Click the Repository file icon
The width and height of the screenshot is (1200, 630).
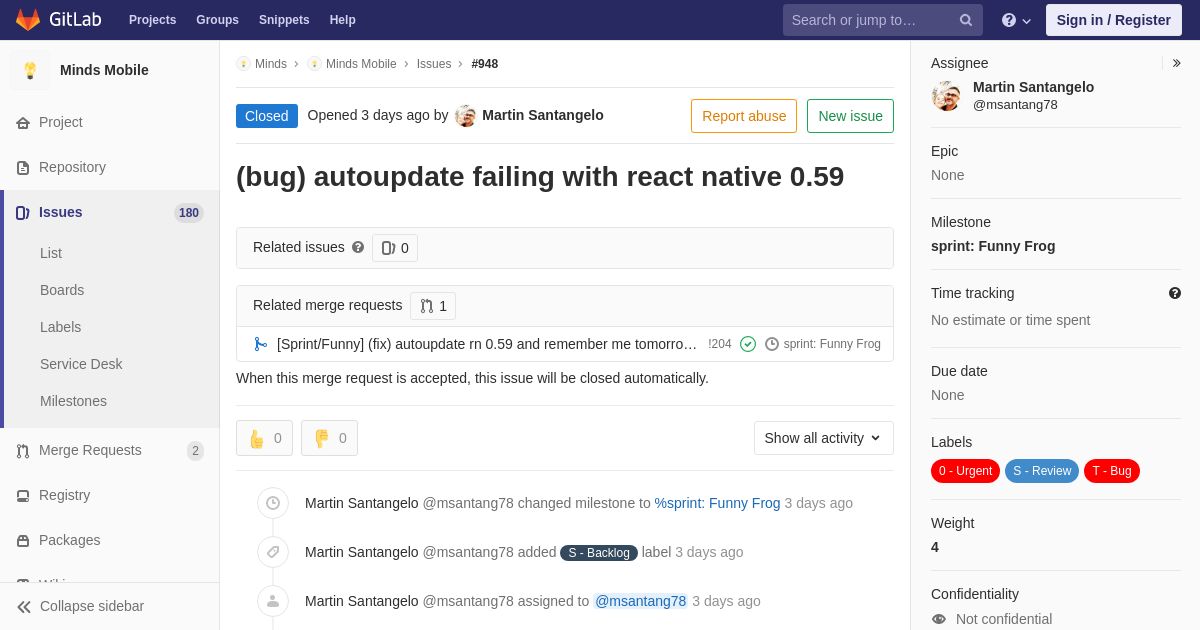[x=23, y=168]
